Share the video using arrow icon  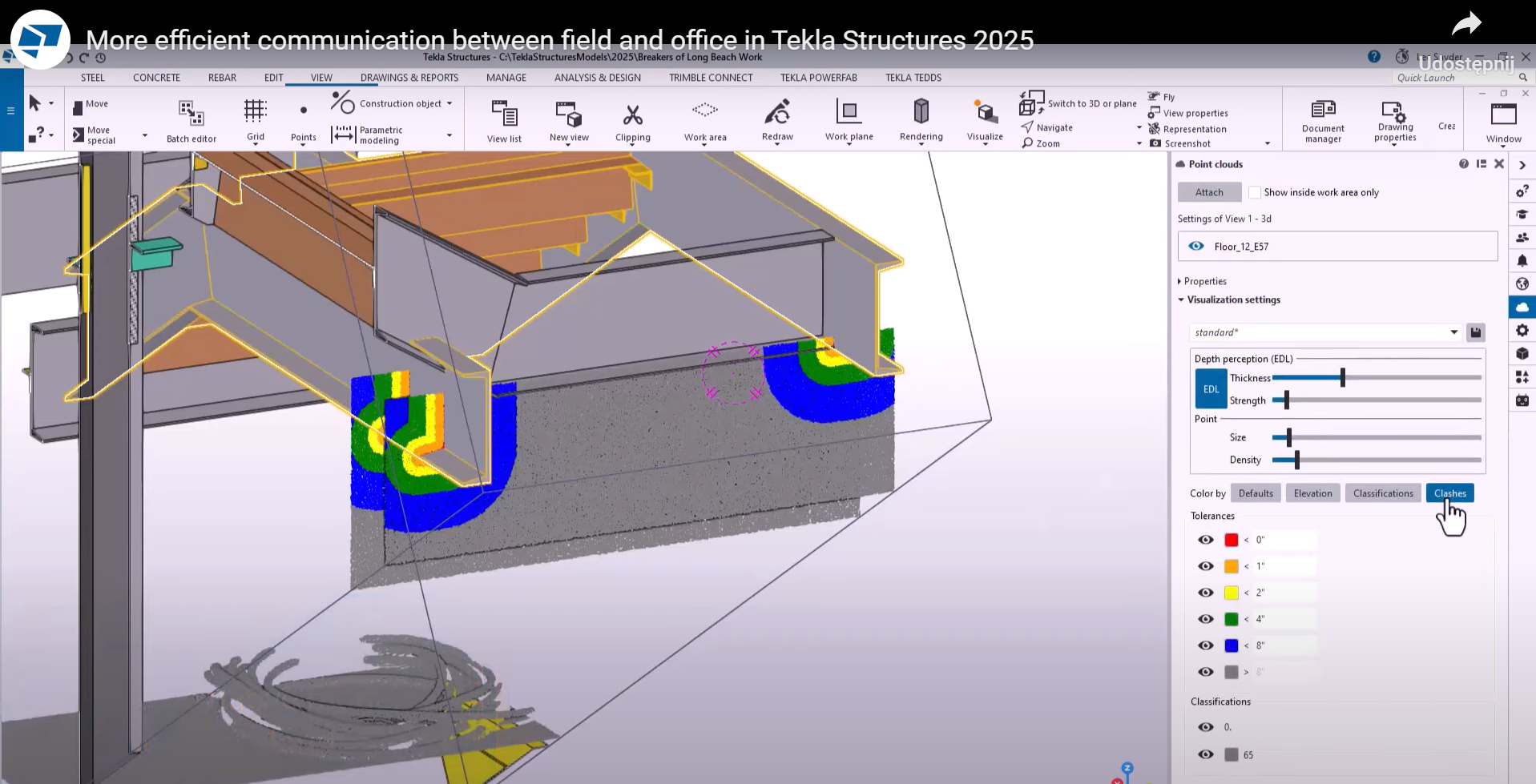tap(1466, 24)
